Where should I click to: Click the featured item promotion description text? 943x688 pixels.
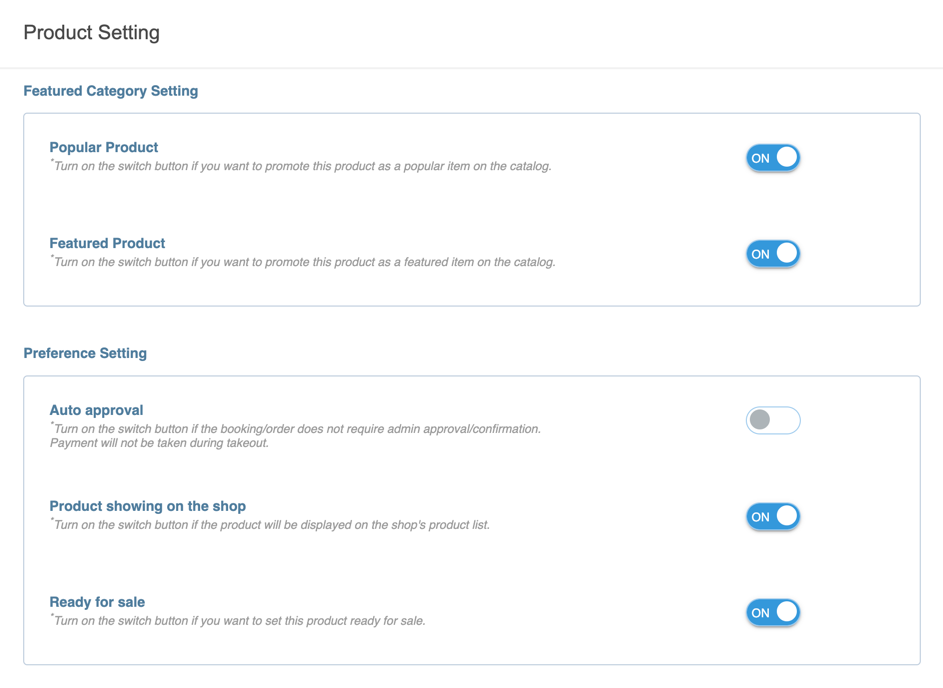[300, 262]
